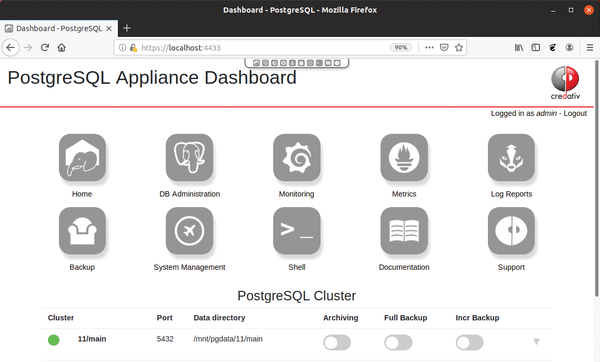Screen dimensions: 600x362
Task: Select the Dashboard - PostgreSQL tab
Action: coord(59,28)
